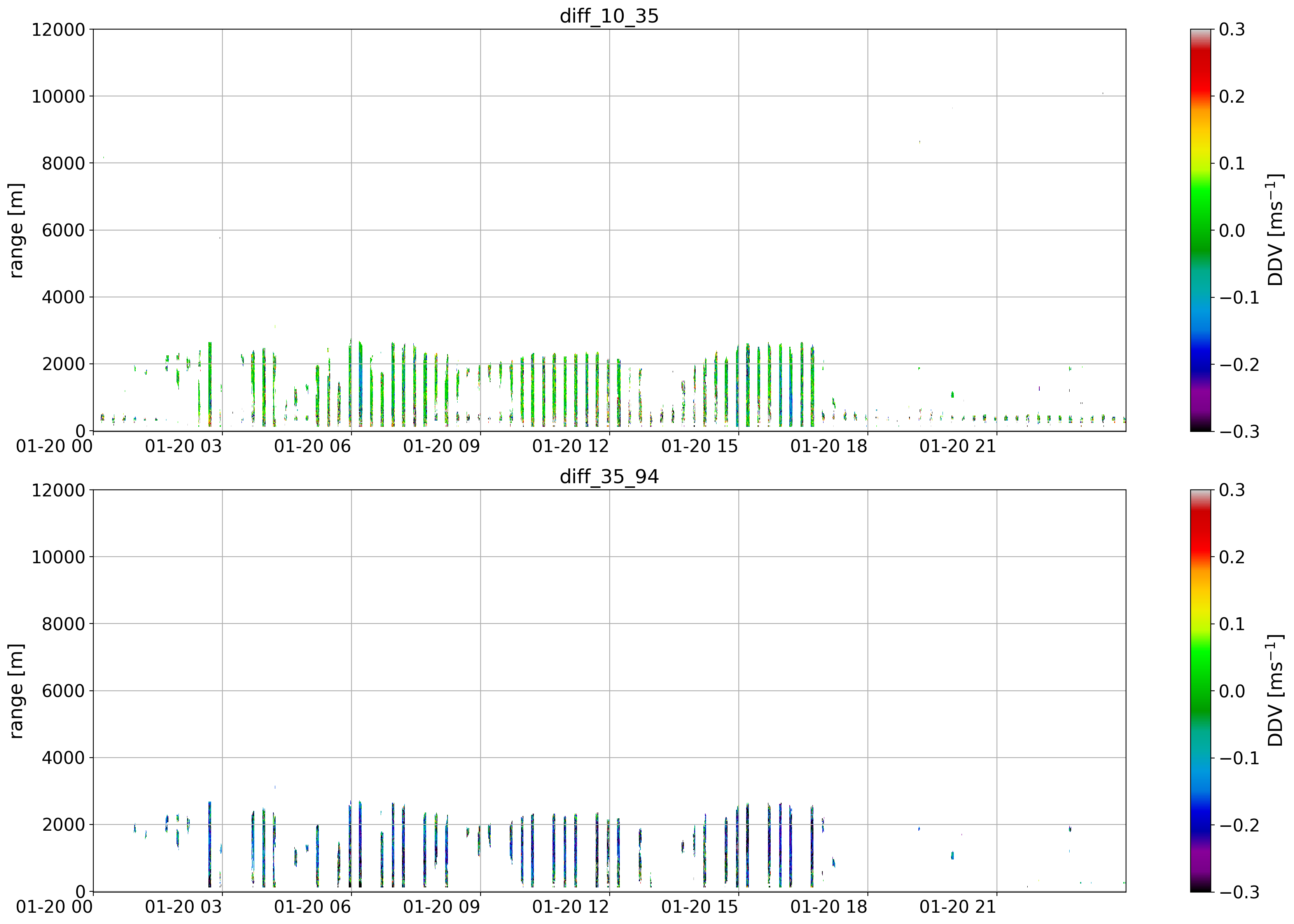Screen dimensions: 1294x924
Task: Click '01-20 21' label under top plot
Action: point(958,446)
